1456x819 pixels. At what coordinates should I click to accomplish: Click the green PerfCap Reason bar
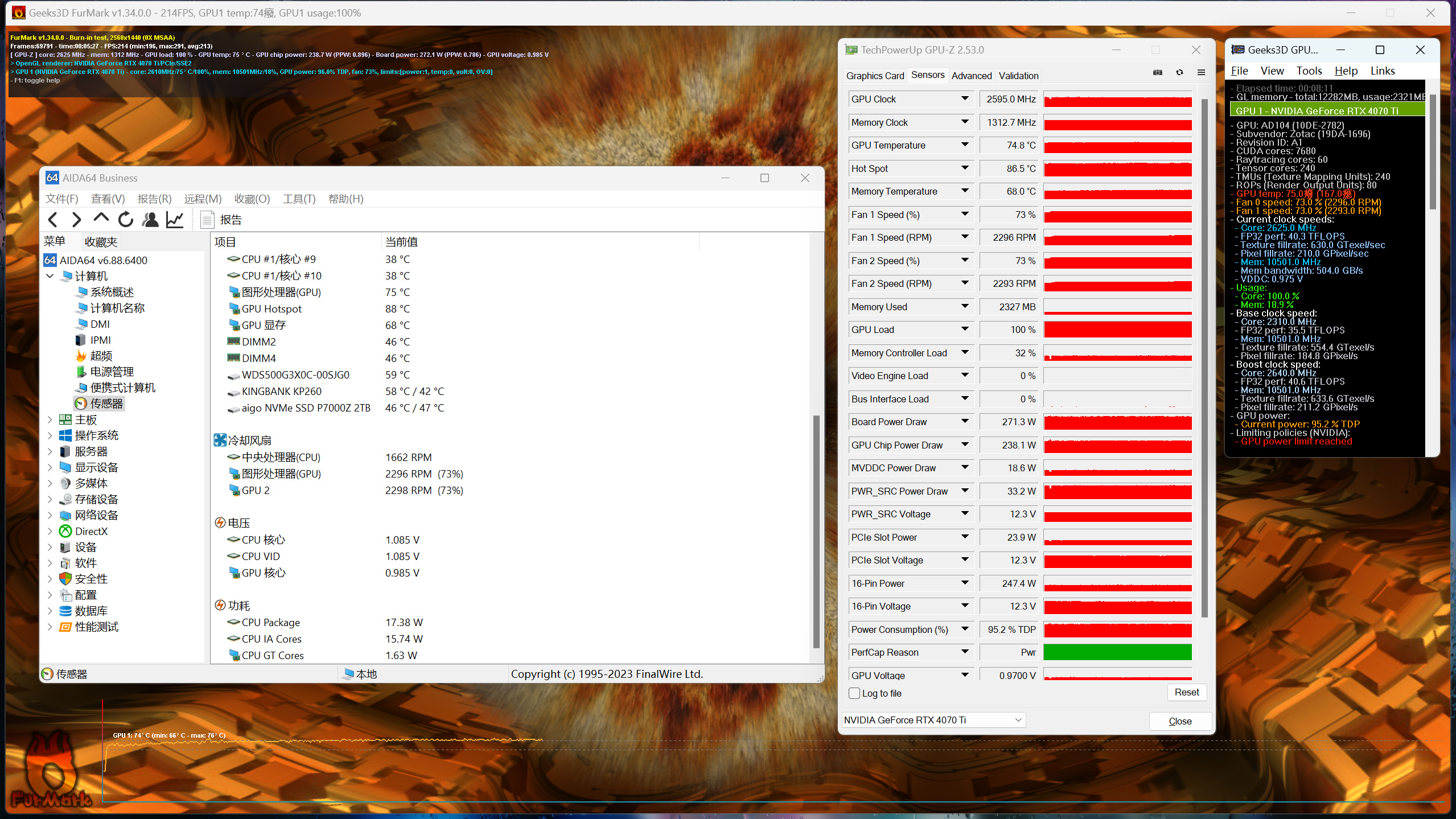point(1116,652)
